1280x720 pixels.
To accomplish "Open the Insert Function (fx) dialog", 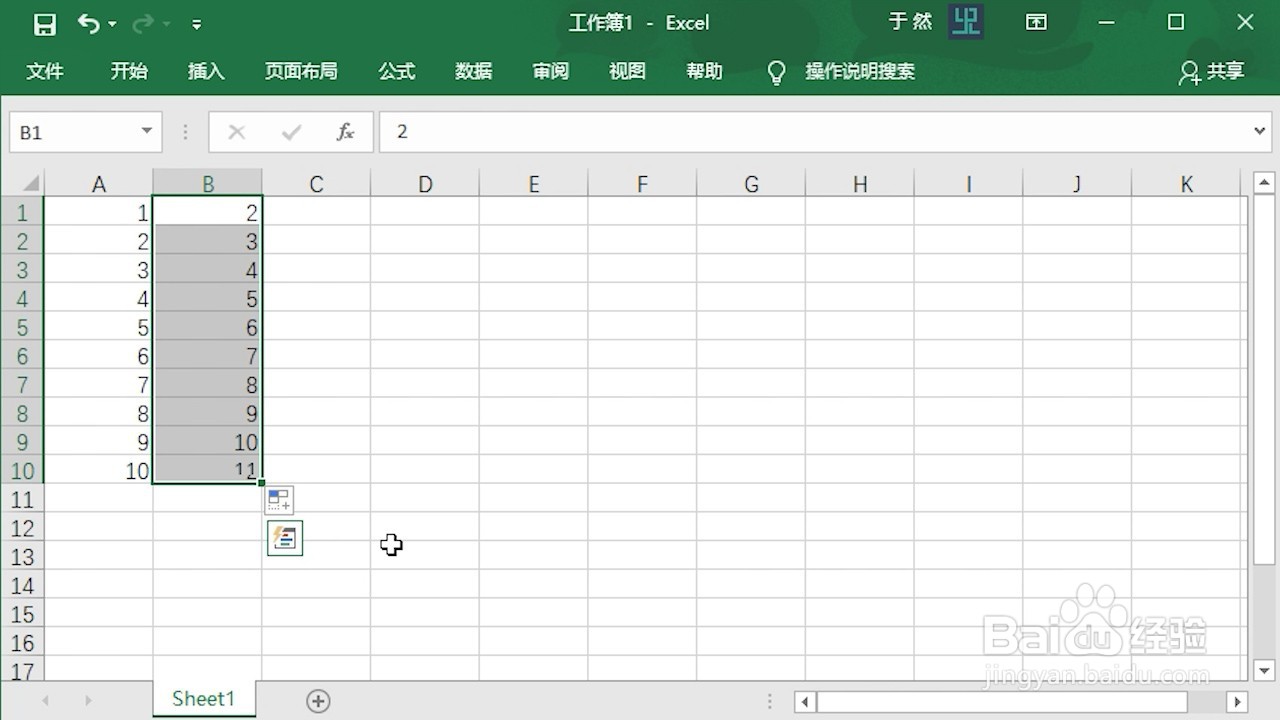I will (345, 131).
